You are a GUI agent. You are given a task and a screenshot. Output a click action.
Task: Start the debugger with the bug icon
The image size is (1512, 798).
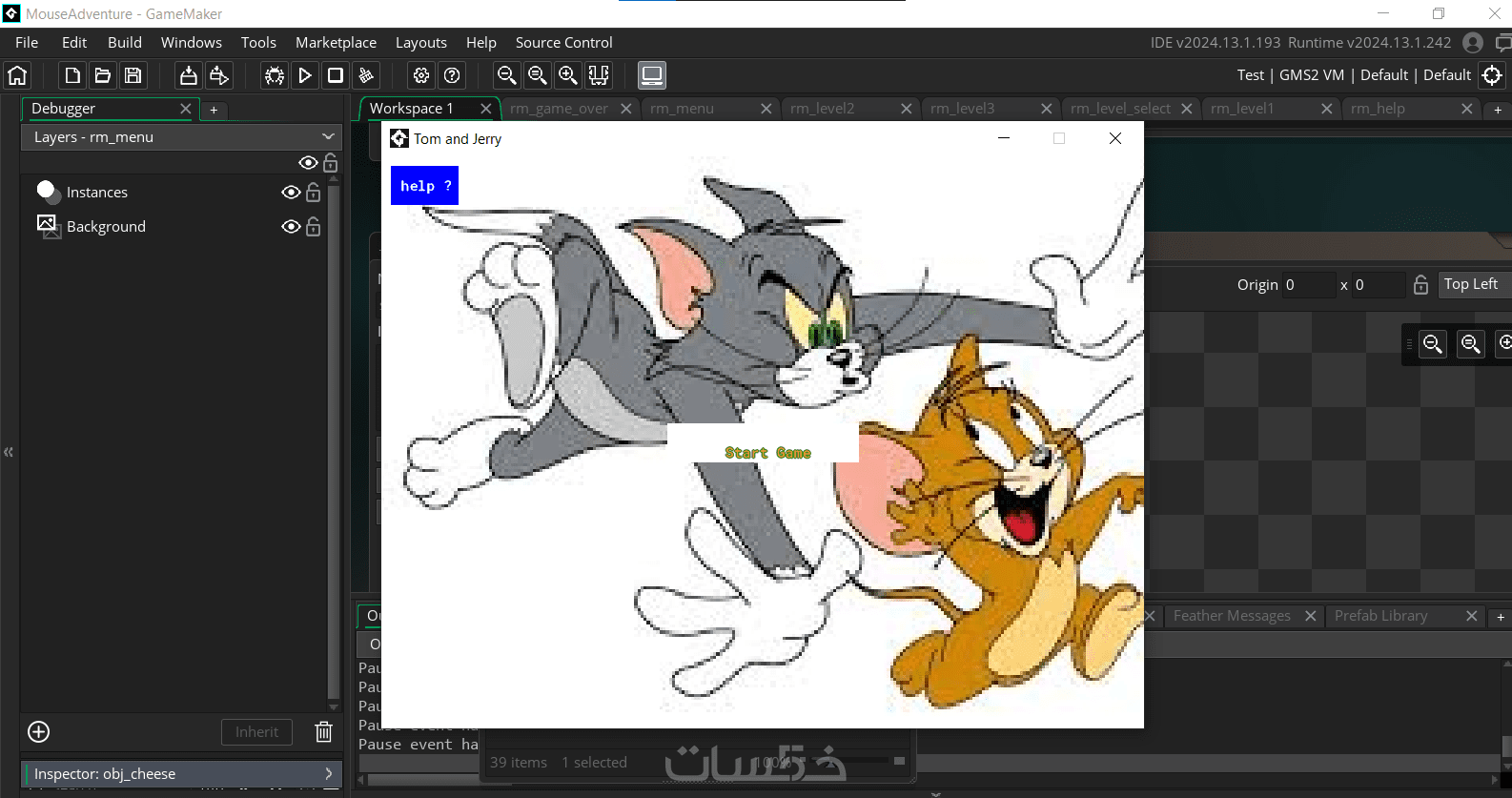click(275, 75)
